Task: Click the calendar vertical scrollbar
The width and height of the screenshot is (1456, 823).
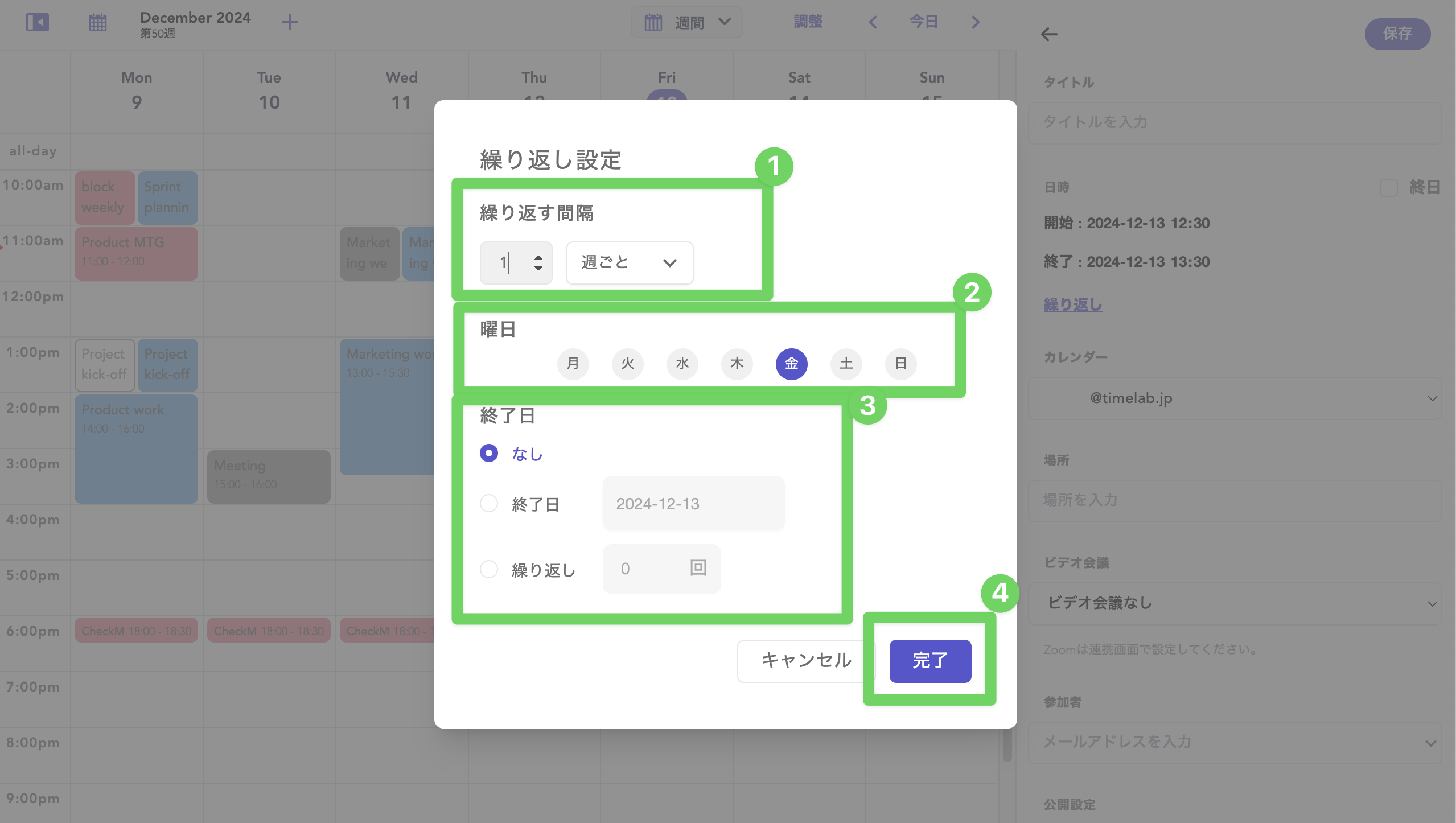Action: pos(1007,745)
